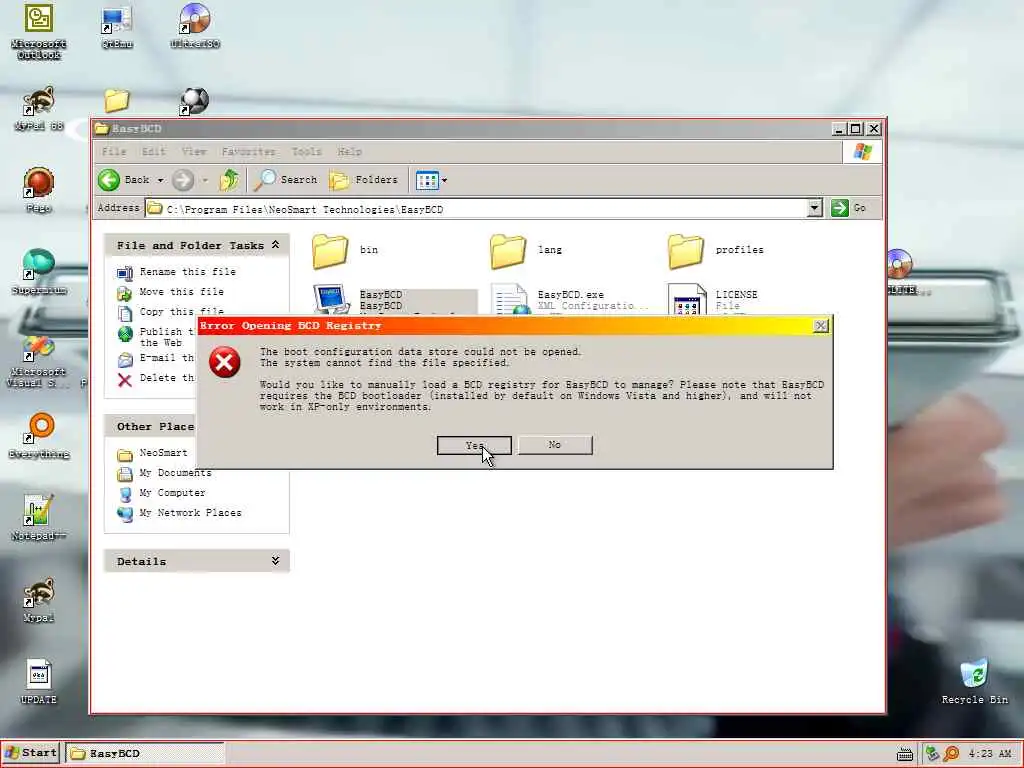Open the Views dropdown arrow
The height and width of the screenshot is (768, 1024).
click(x=445, y=180)
